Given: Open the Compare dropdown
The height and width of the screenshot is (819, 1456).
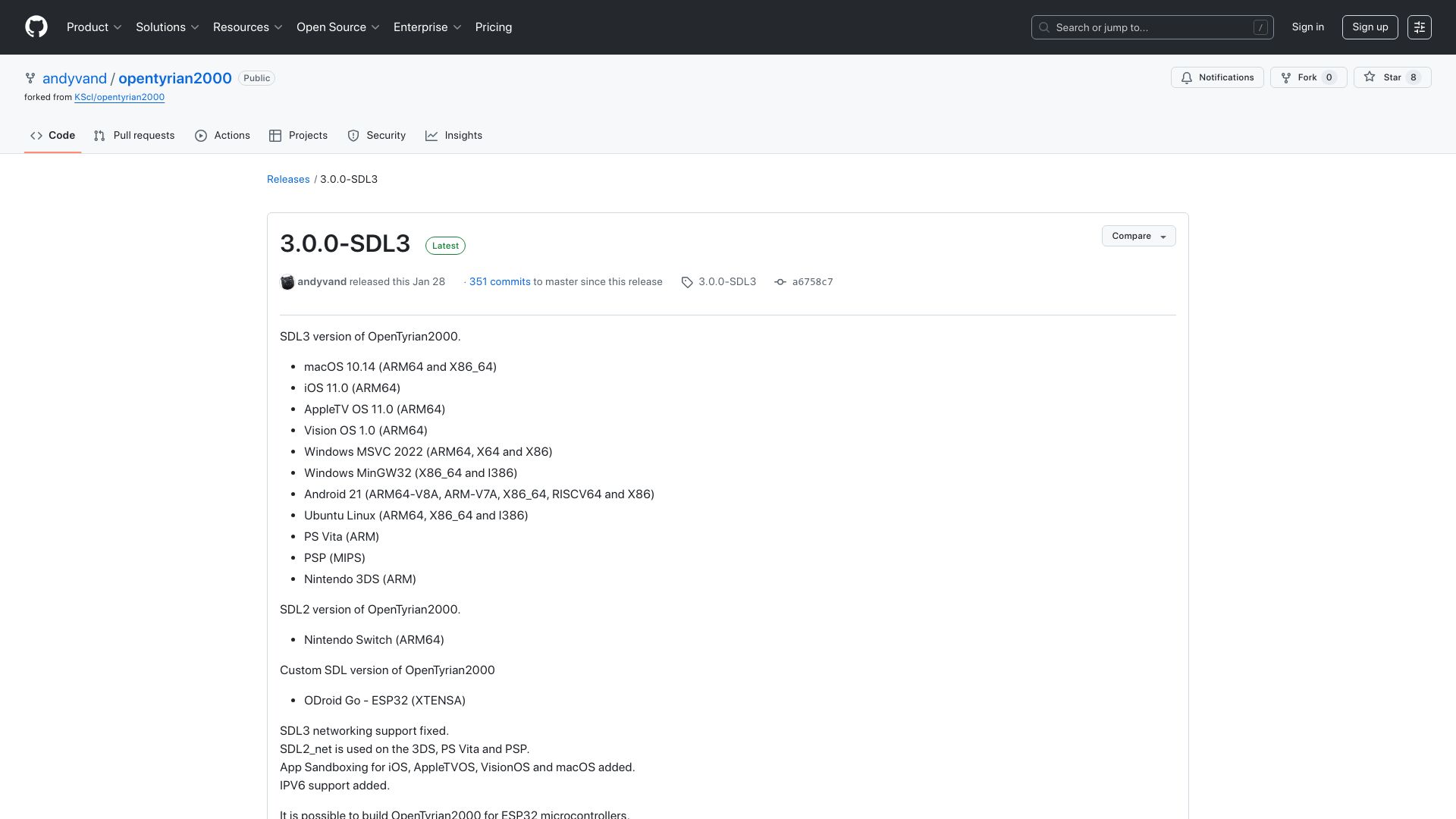Looking at the screenshot, I should click(x=1139, y=236).
